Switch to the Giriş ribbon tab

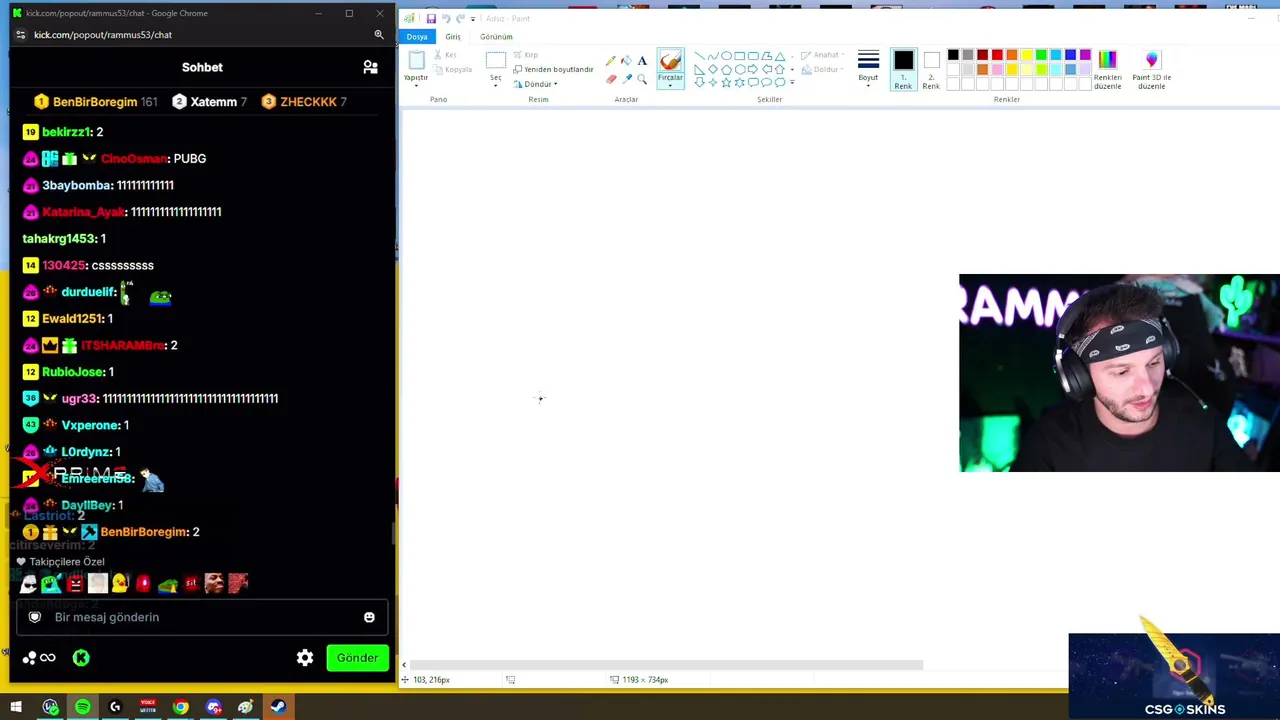(453, 37)
